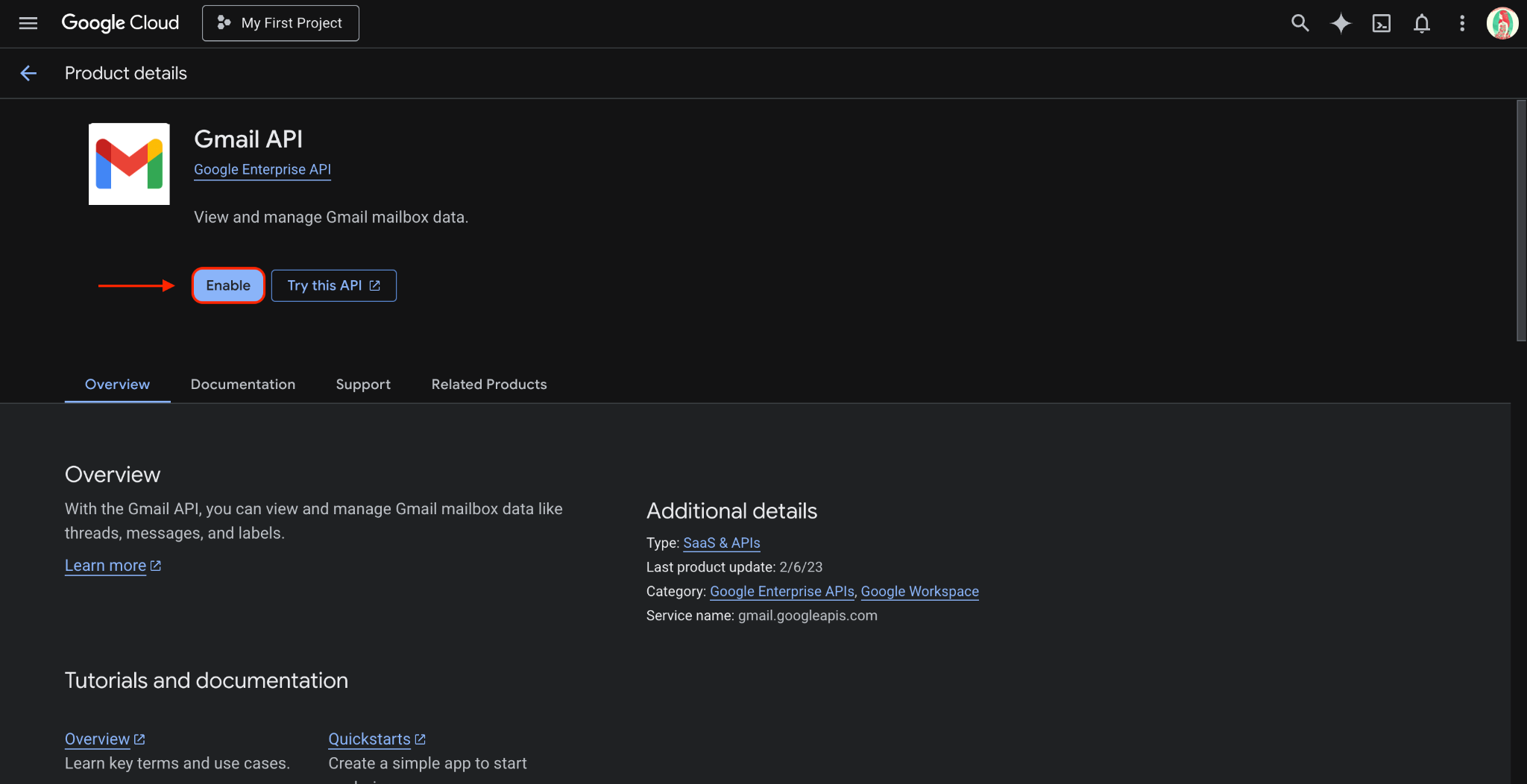This screenshot has height=784, width=1527.
Task: Click the Gmail API logo image
Action: coord(129,164)
